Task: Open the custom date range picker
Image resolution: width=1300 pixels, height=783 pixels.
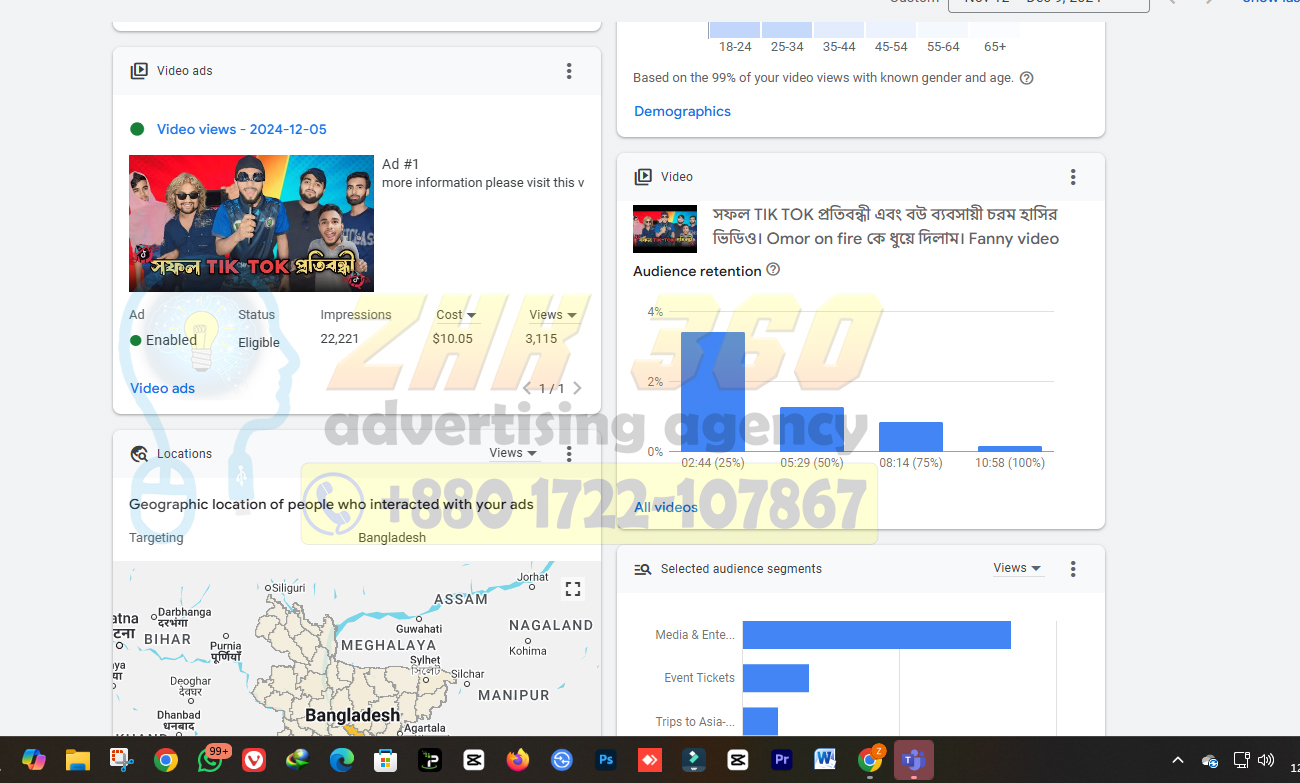Action: [1049, 5]
